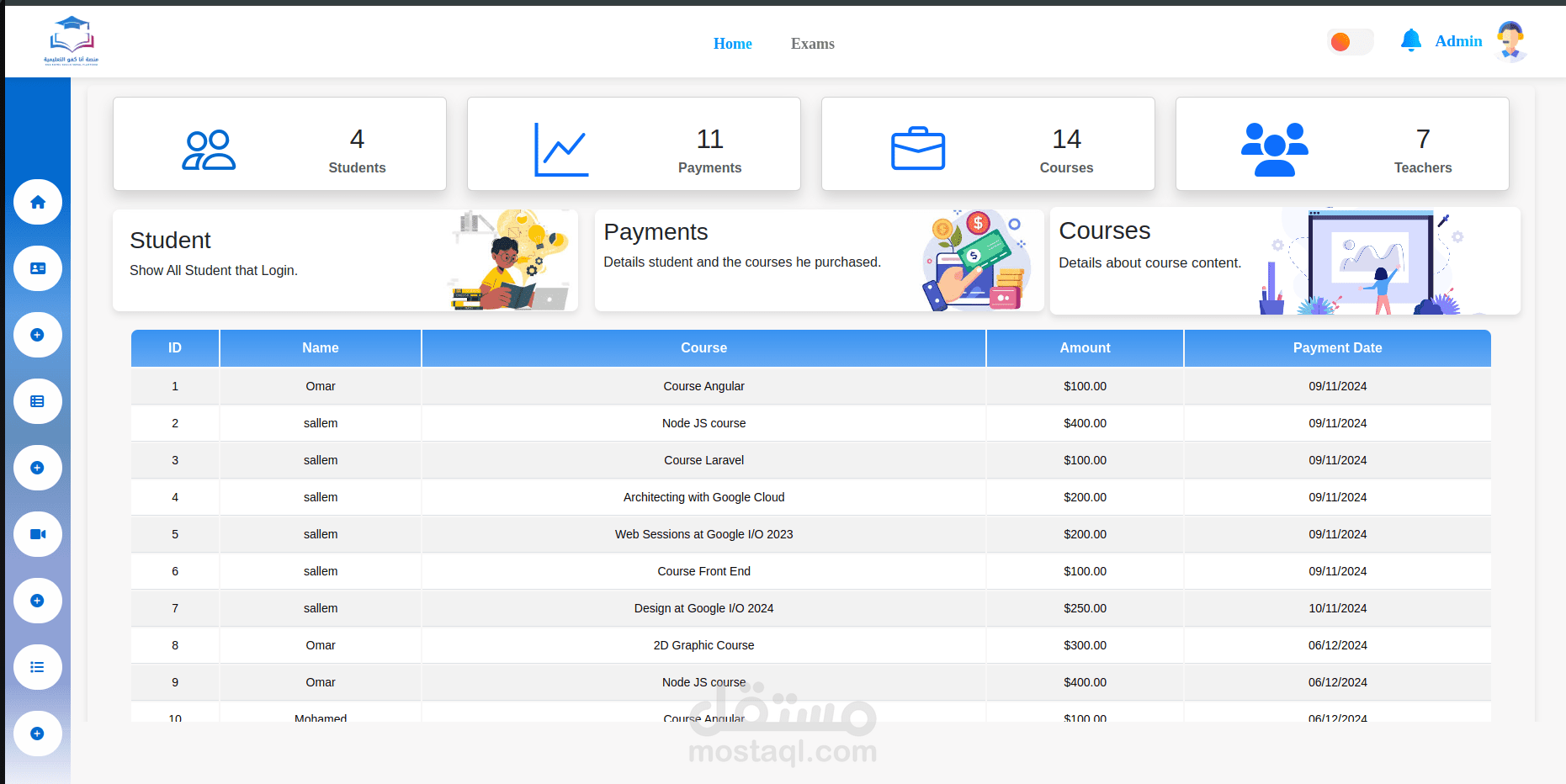Click the platform logo in the header
1566x784 pixels.
click(x=72, y=40)
